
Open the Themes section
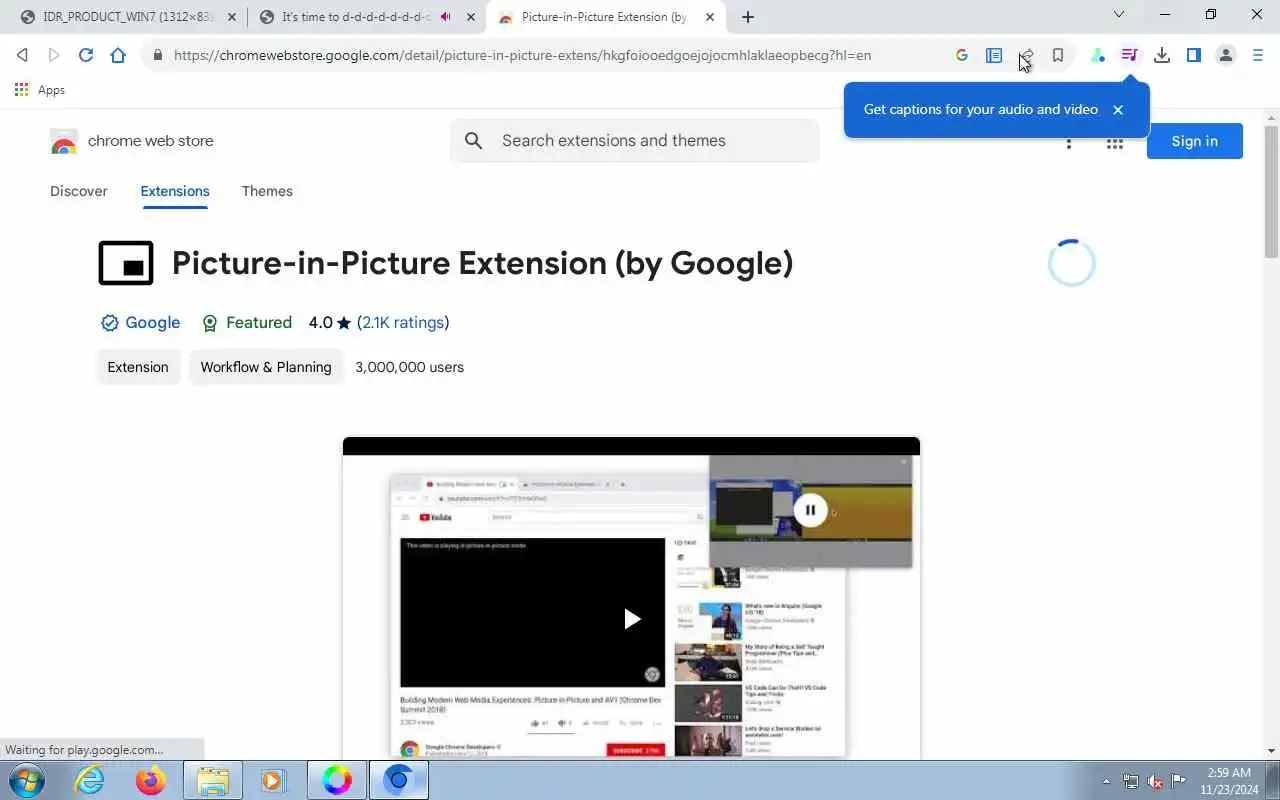(x=267, y=191)
